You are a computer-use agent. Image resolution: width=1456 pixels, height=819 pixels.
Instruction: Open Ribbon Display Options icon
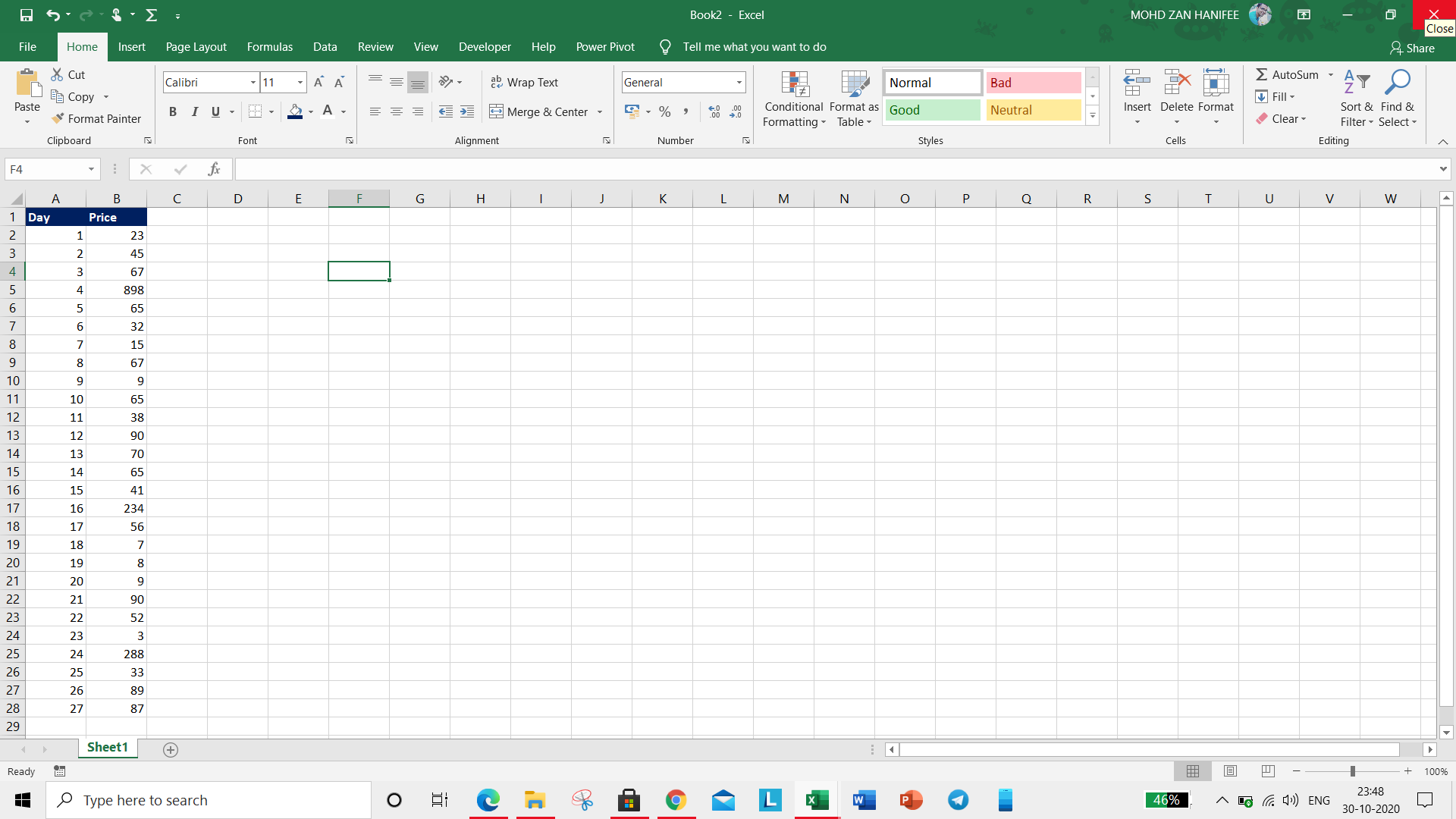[1304, 15]
